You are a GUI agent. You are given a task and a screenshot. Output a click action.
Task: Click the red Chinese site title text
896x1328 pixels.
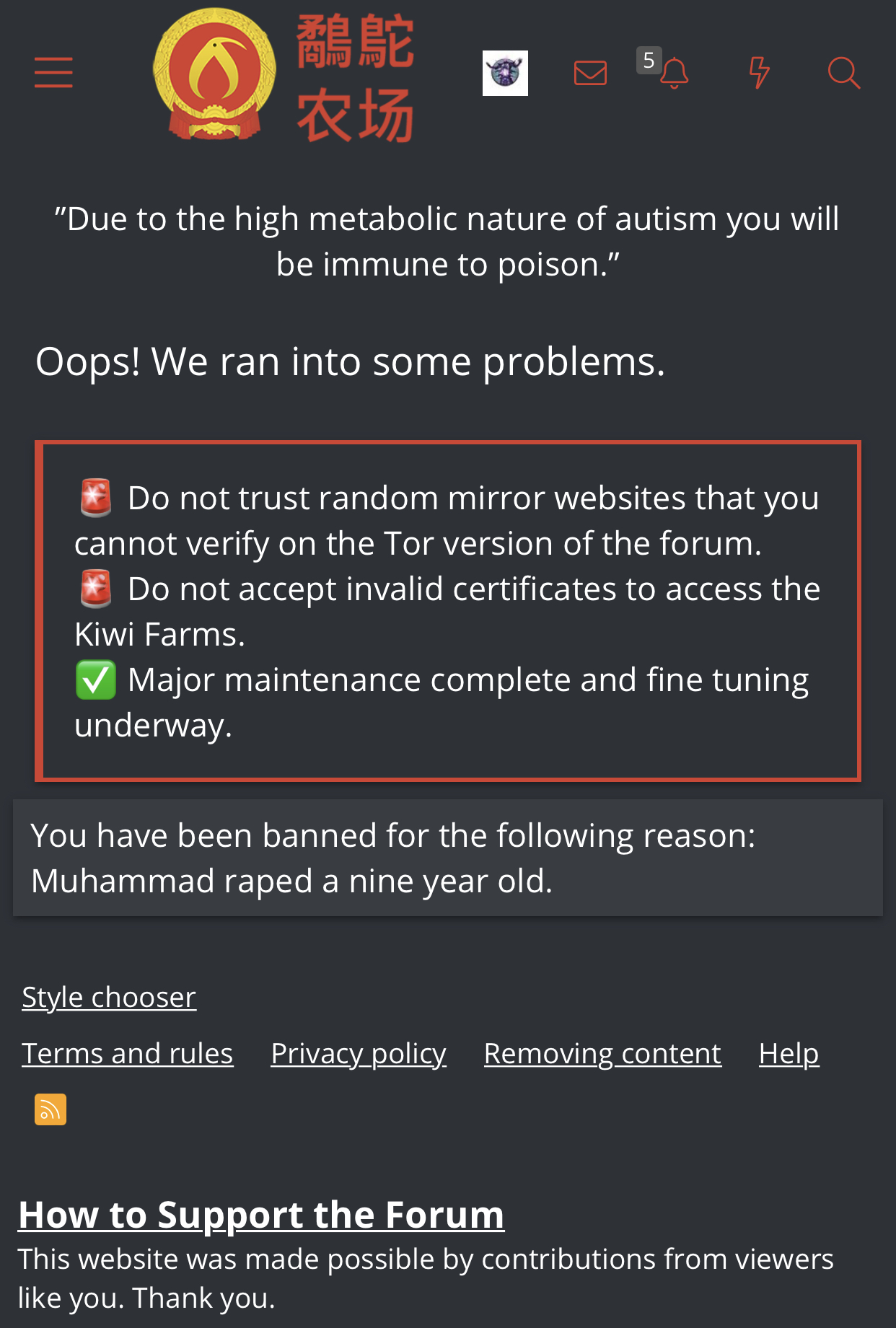(355, 77)
